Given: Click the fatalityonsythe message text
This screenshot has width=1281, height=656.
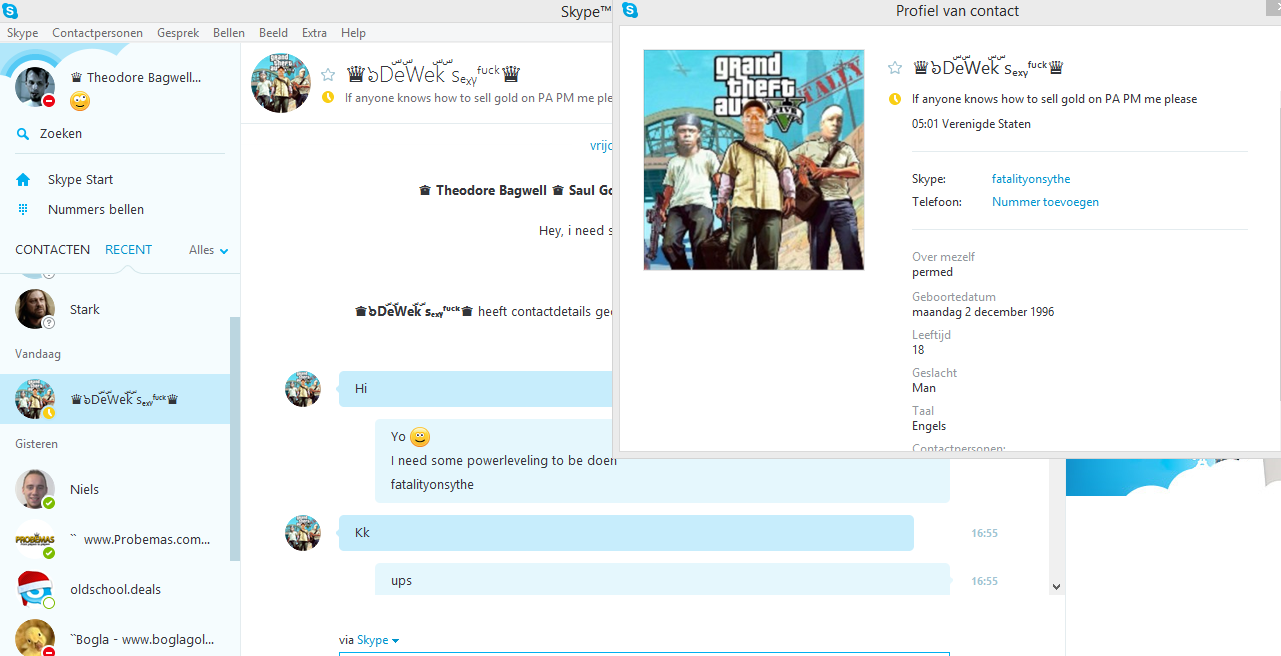Looking at the screenshot, I should (x=432, y=485).
